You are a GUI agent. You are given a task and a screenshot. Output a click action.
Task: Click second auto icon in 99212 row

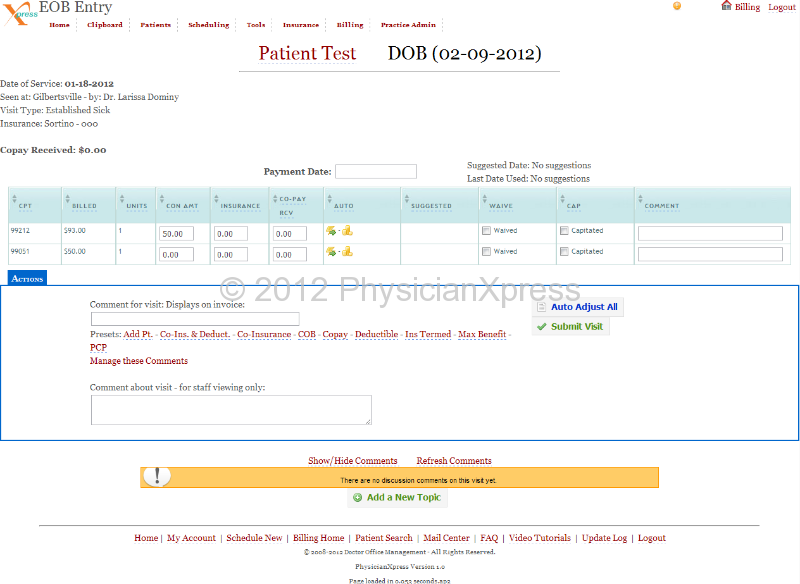click(x=347, y=231)
